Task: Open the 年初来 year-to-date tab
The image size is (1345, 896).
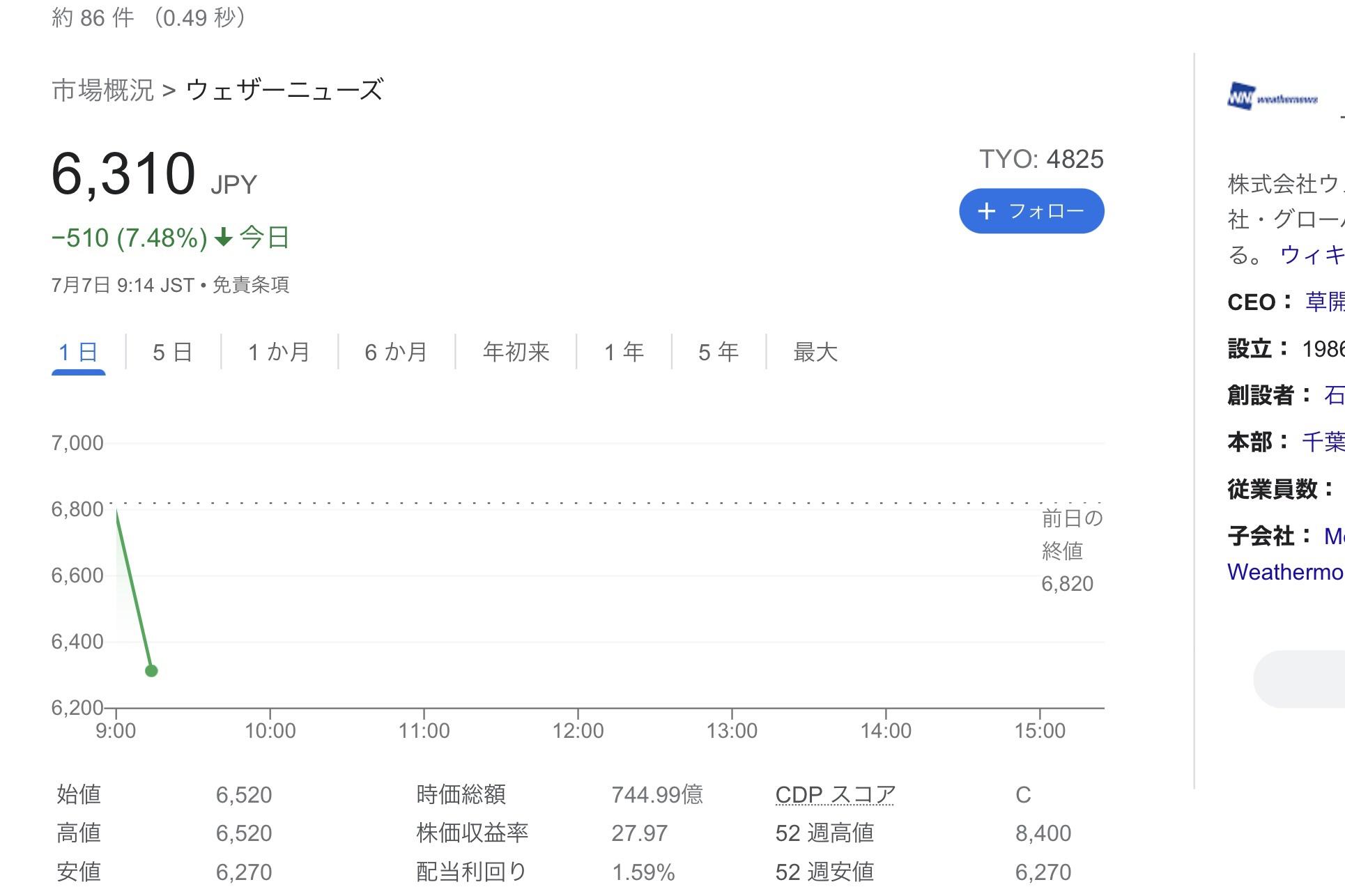Action: tap(516, 352)
